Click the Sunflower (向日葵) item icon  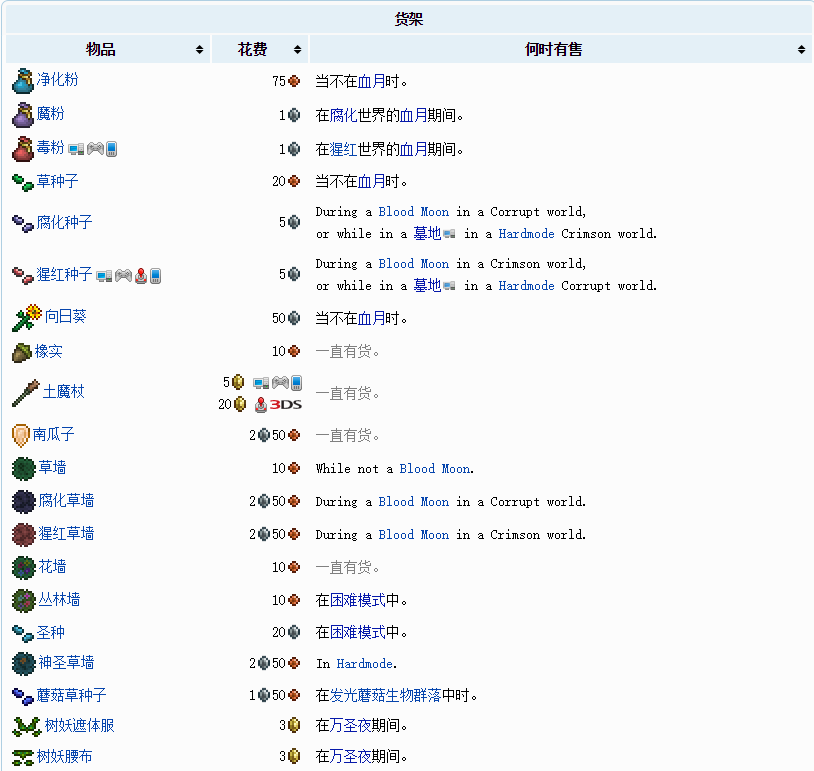pos(27,317)
